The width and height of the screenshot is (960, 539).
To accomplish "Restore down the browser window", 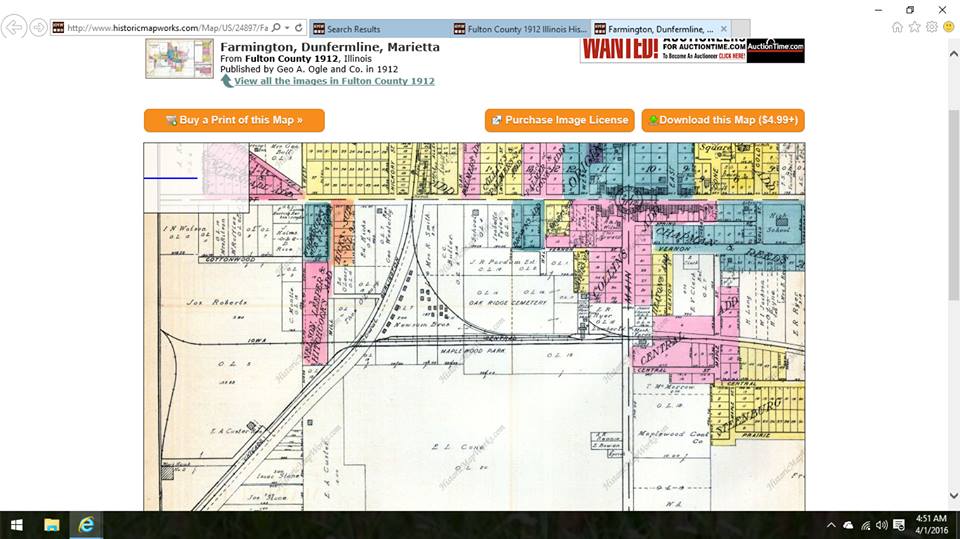I will (x=910, y=10).
